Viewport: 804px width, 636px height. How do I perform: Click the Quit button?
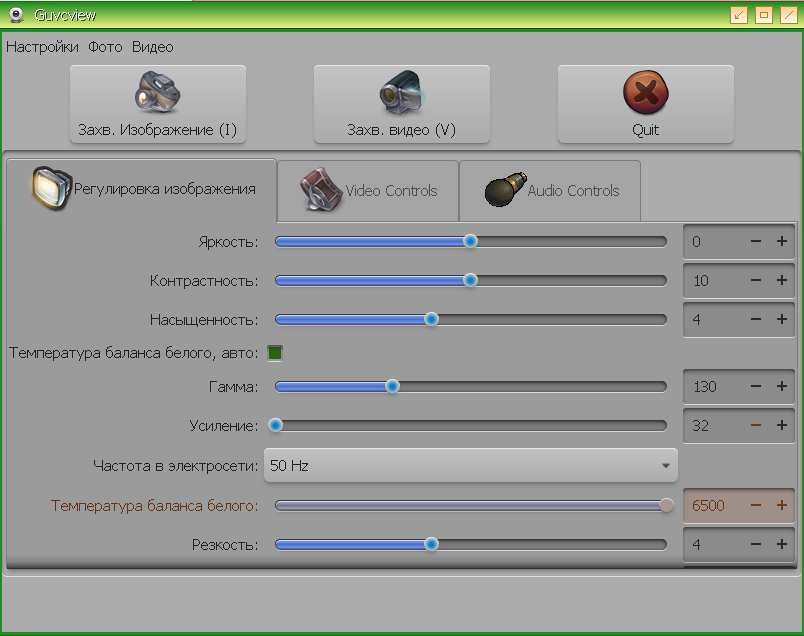(x=646, y=104)
